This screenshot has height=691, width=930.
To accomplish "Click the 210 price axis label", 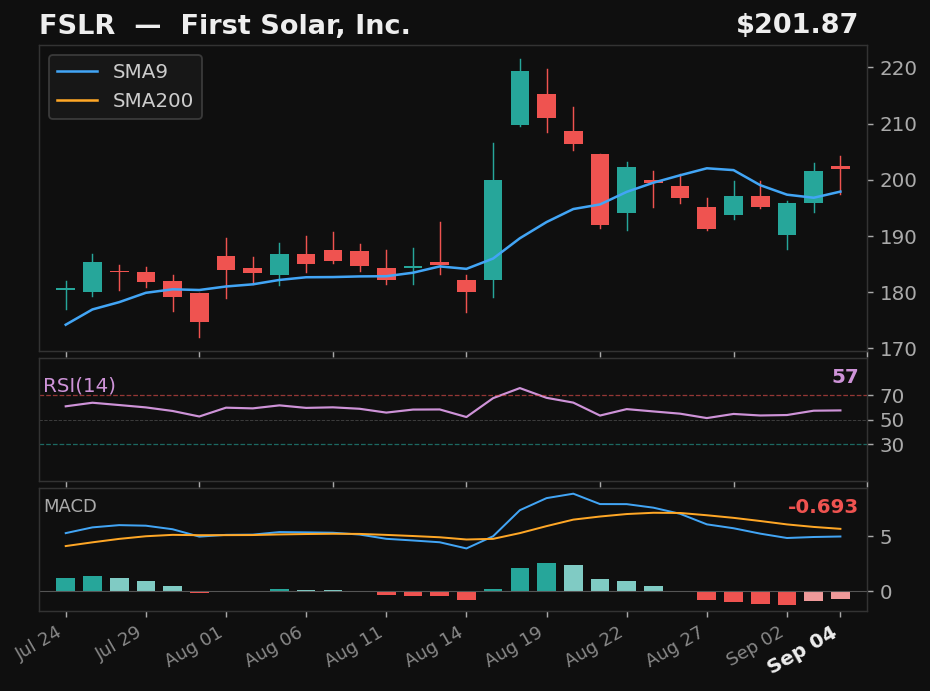I will pos(898,125).
